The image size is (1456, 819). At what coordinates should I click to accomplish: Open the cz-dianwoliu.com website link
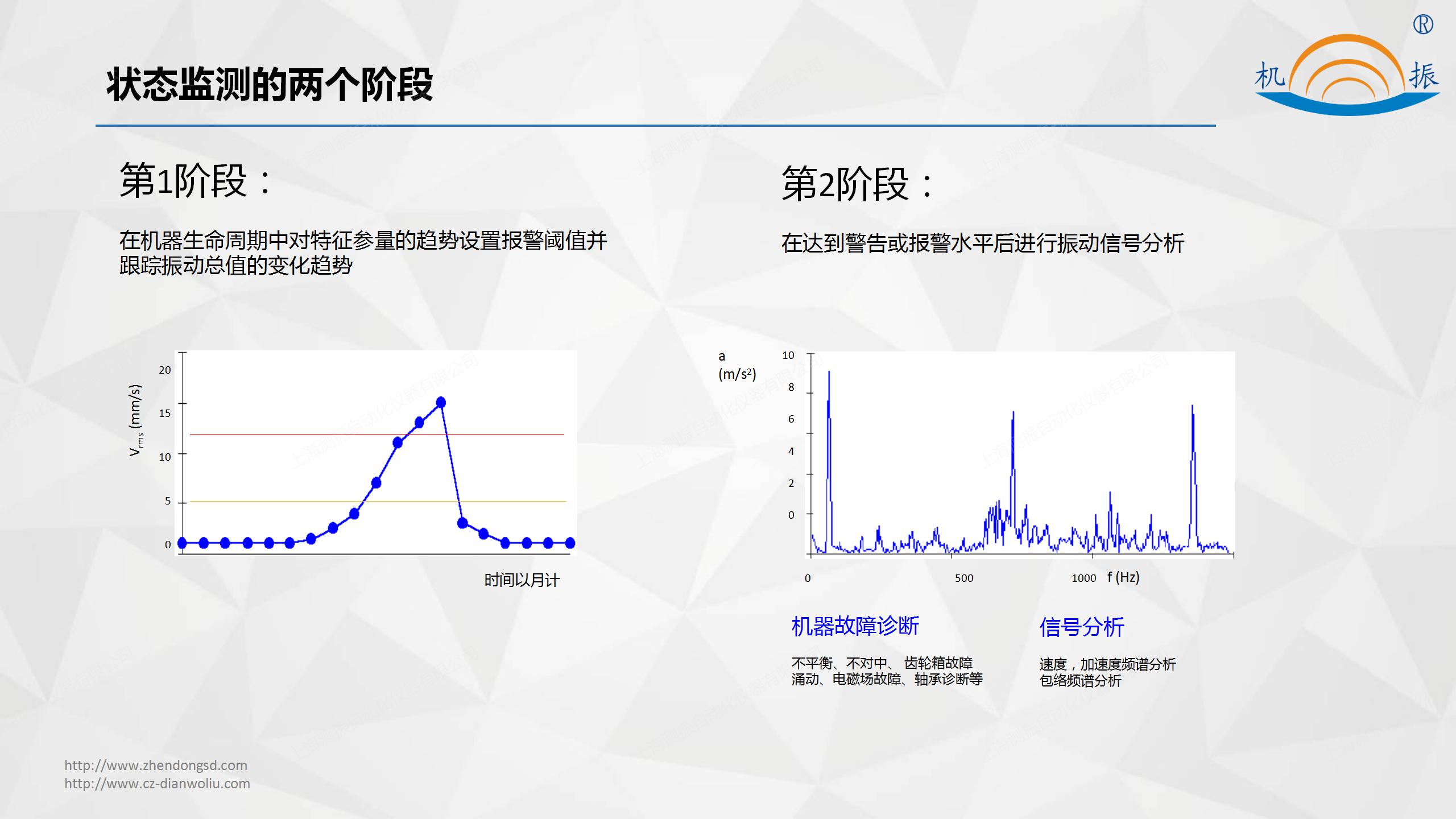157,783
